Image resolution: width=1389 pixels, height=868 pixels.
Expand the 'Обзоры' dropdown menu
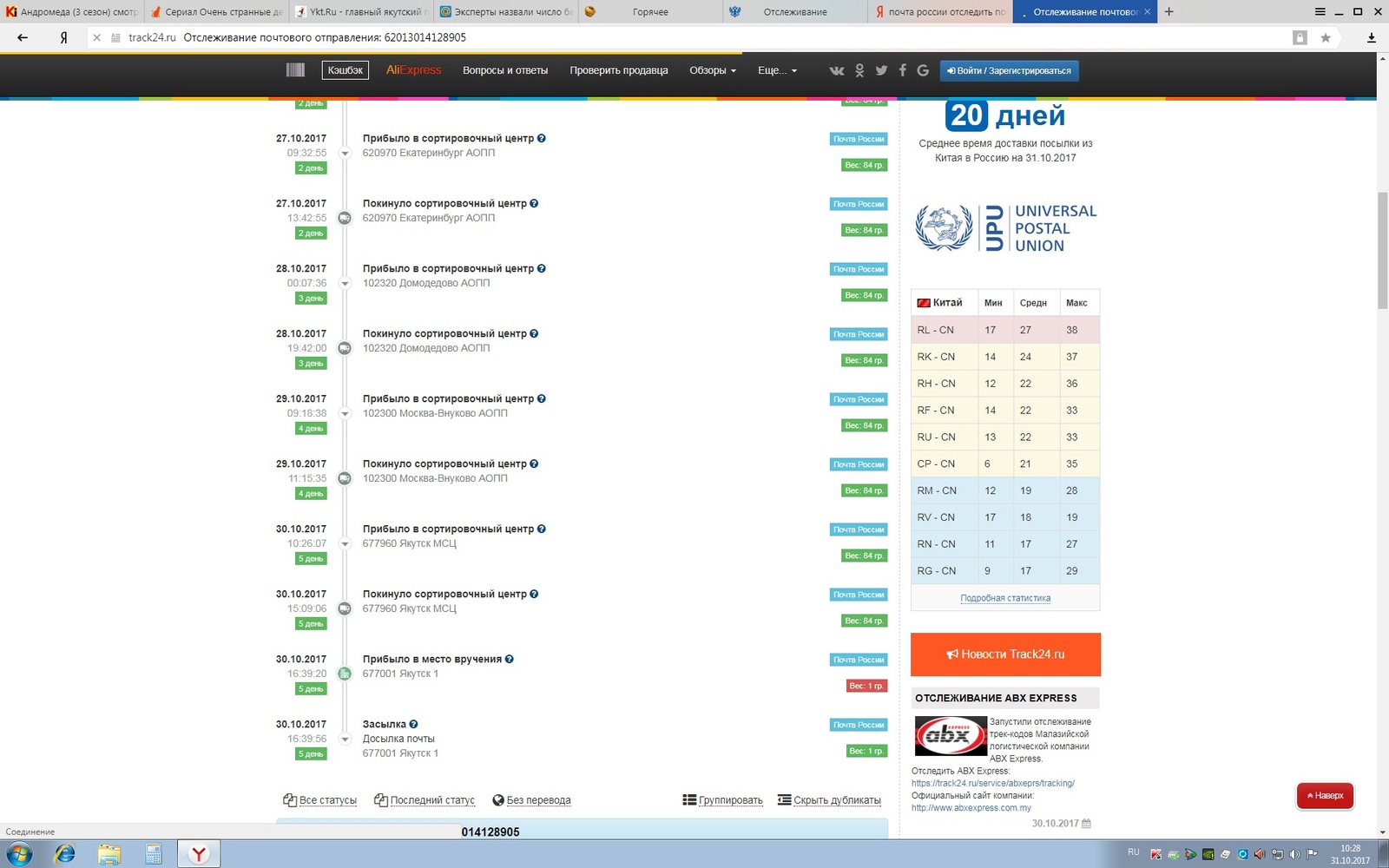[x=713, y=70]
